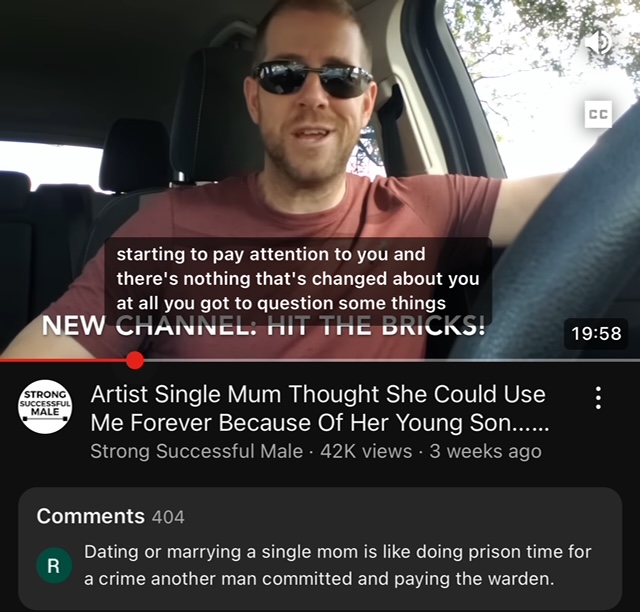Viewport: 640px width, 612px height.
Task: Open the Strong Successful Male channel avatar
Action: [x=45, y=407]
